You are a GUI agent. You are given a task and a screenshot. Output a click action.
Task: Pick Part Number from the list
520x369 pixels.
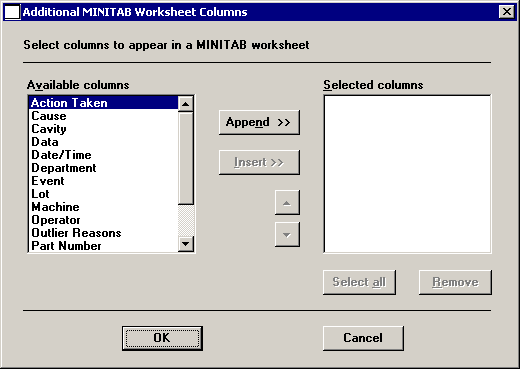[104, 246]
